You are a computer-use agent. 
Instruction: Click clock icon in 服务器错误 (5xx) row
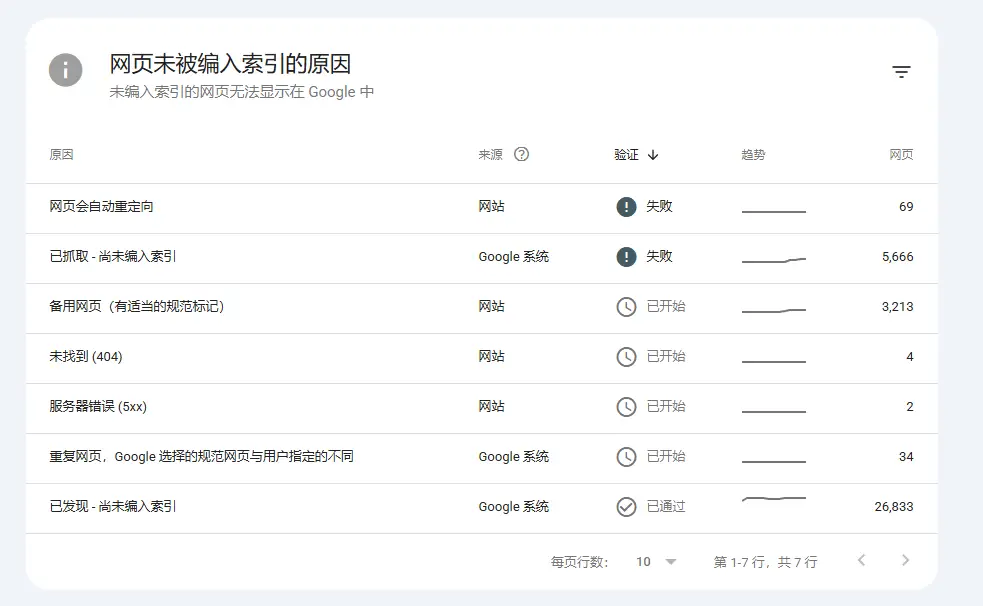click(x=626, y=407)
